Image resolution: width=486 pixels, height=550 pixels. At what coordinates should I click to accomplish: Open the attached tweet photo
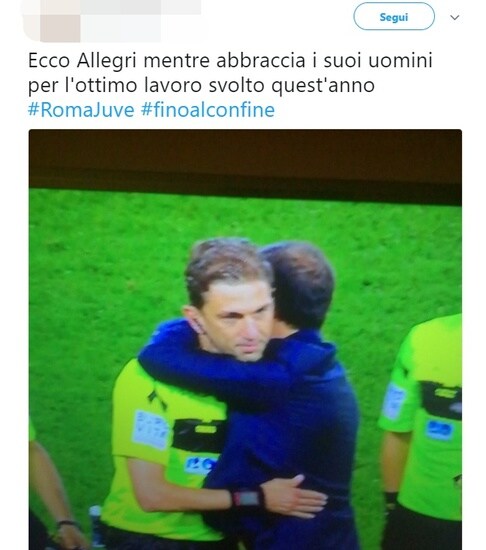[245, 339]
